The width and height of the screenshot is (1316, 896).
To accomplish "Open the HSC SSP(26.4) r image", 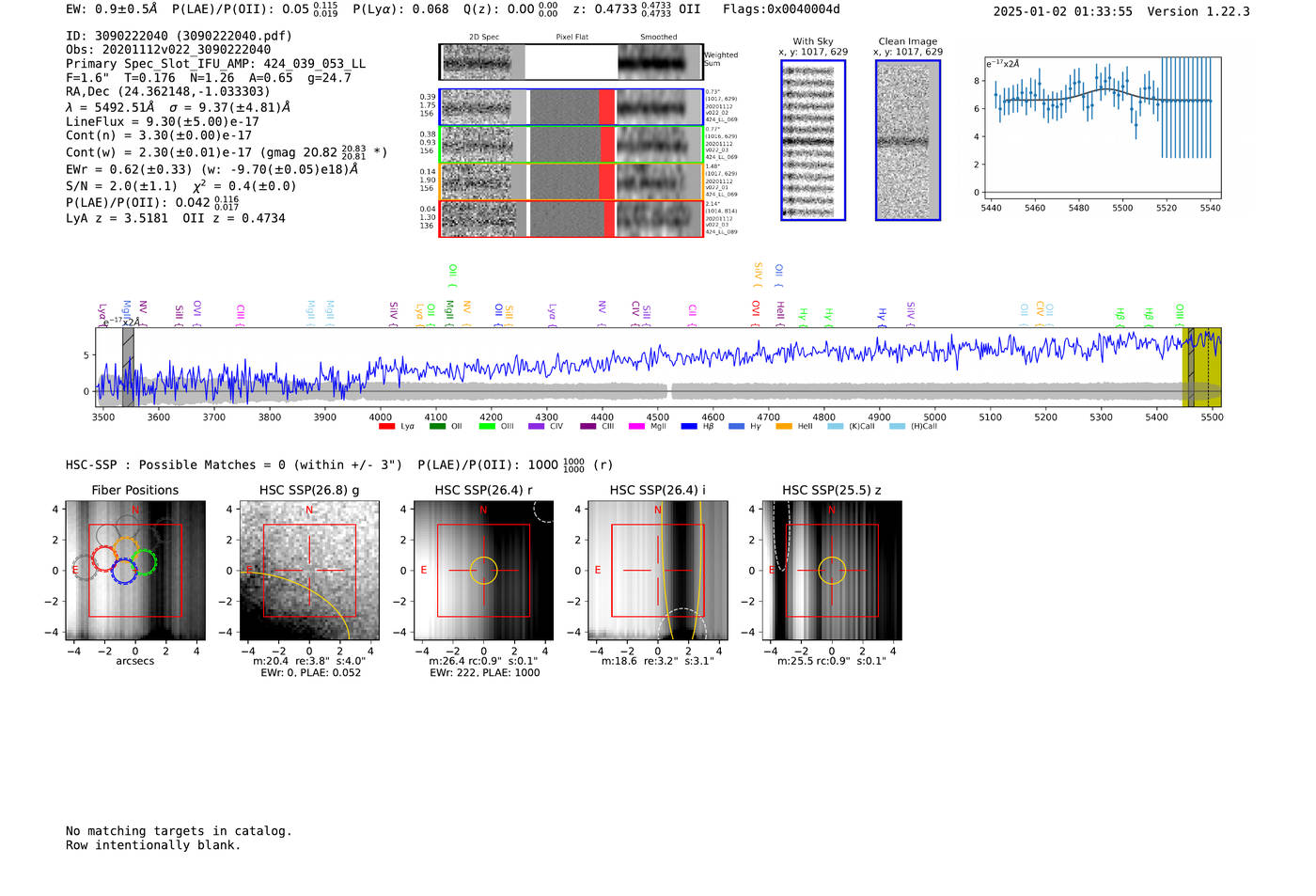I will 484,571.
